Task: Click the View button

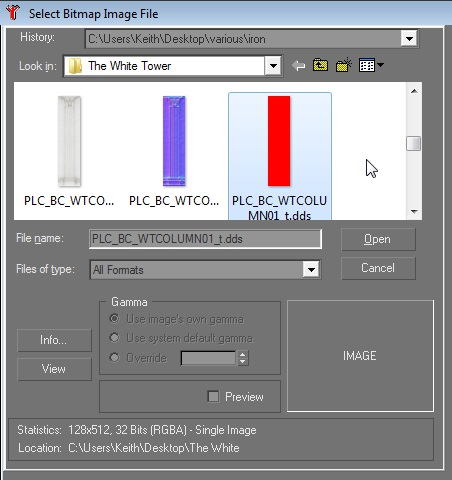Action: pos(54,369)
